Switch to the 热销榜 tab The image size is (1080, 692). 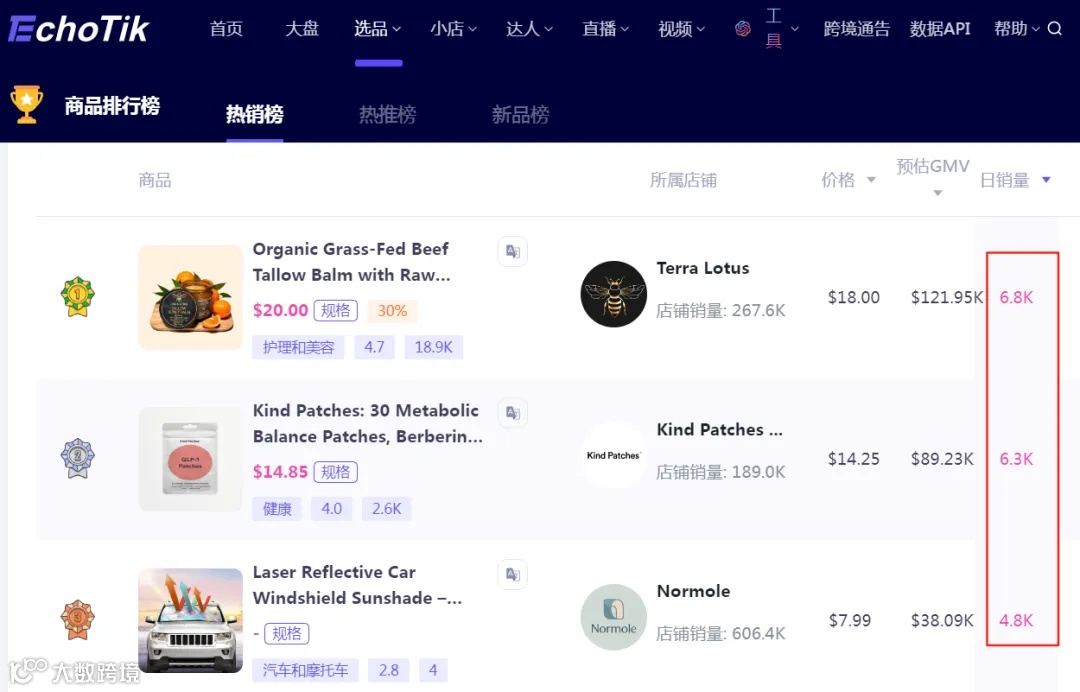255,114
